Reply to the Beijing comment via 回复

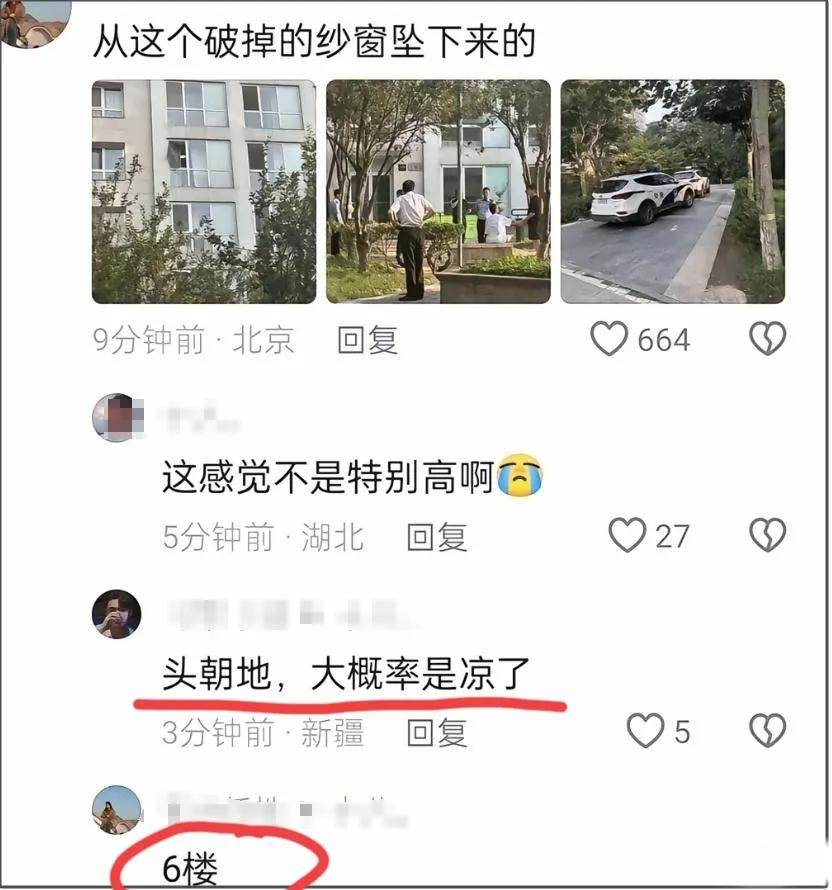[367, 340]
